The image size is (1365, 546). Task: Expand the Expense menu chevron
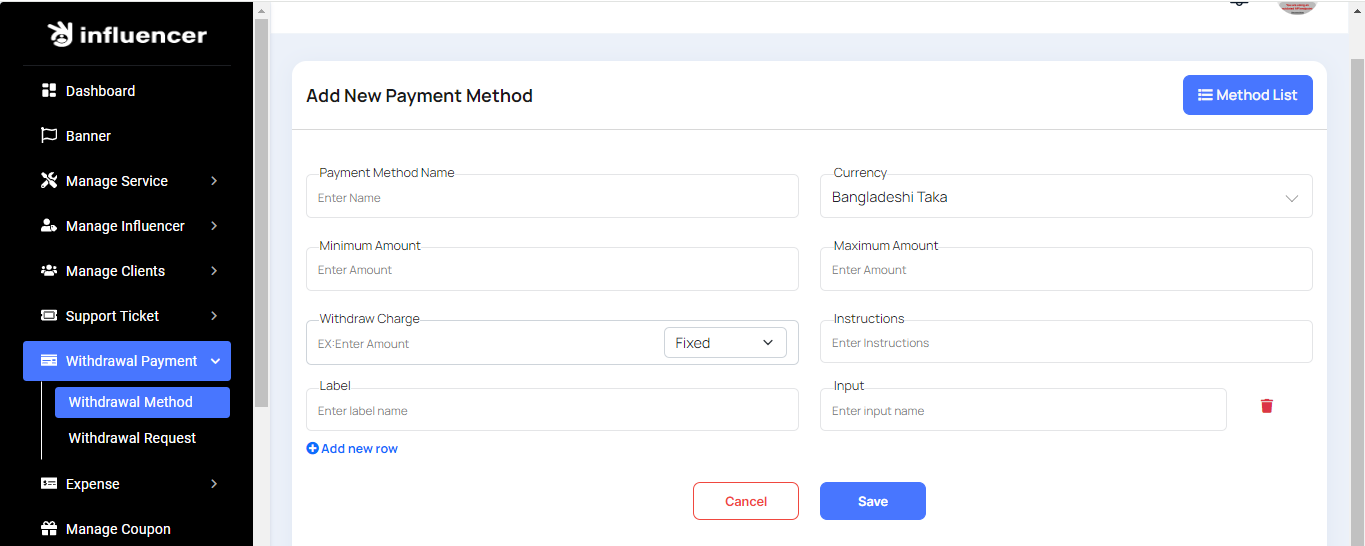[x=214, y=484]
